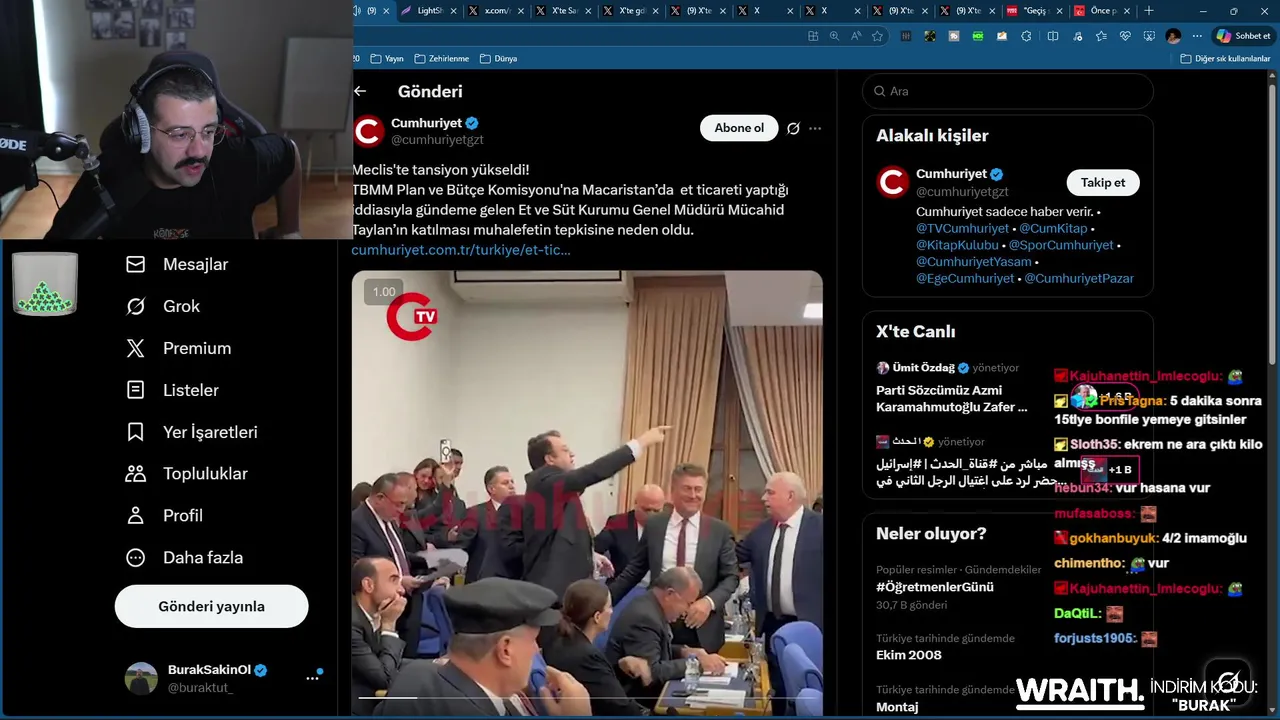Open the browser settings three-dot menu
Image resolution: width=1280 pixels, height=720 pixels.
pyautogui.click(x=1197, y=36)
